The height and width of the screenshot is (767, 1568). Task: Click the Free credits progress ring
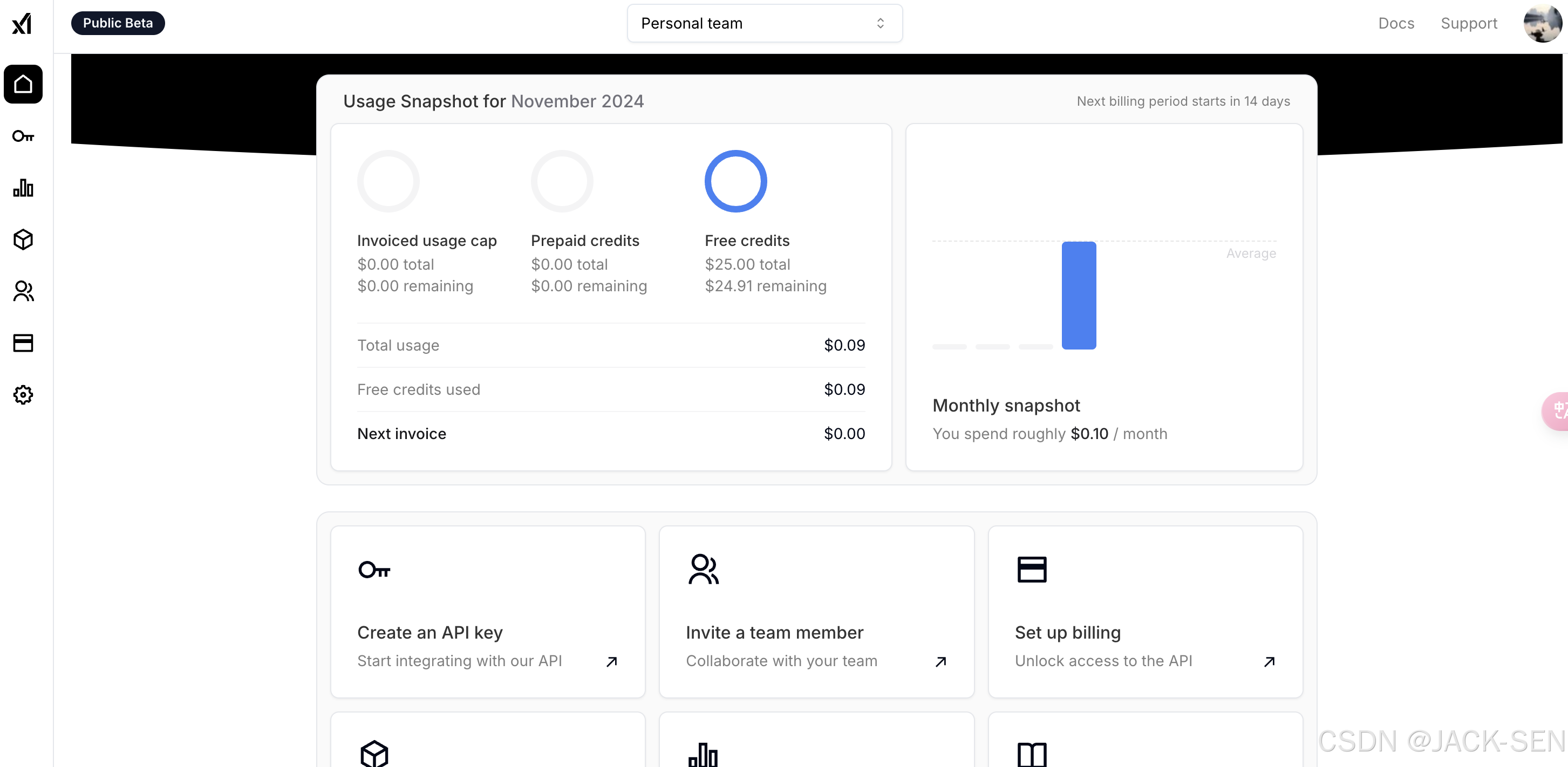pos(735,181)
